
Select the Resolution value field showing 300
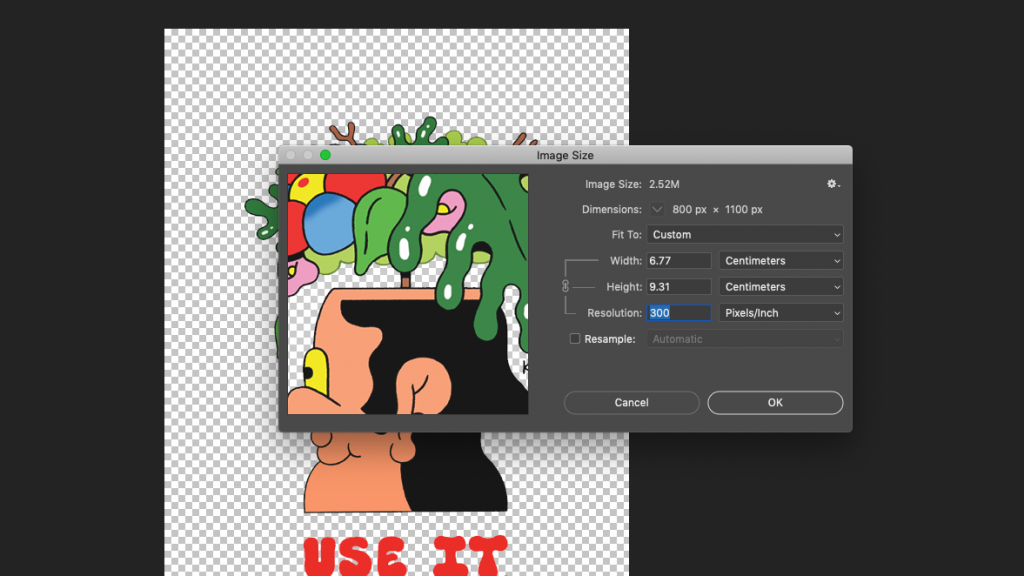pos(679,312)
